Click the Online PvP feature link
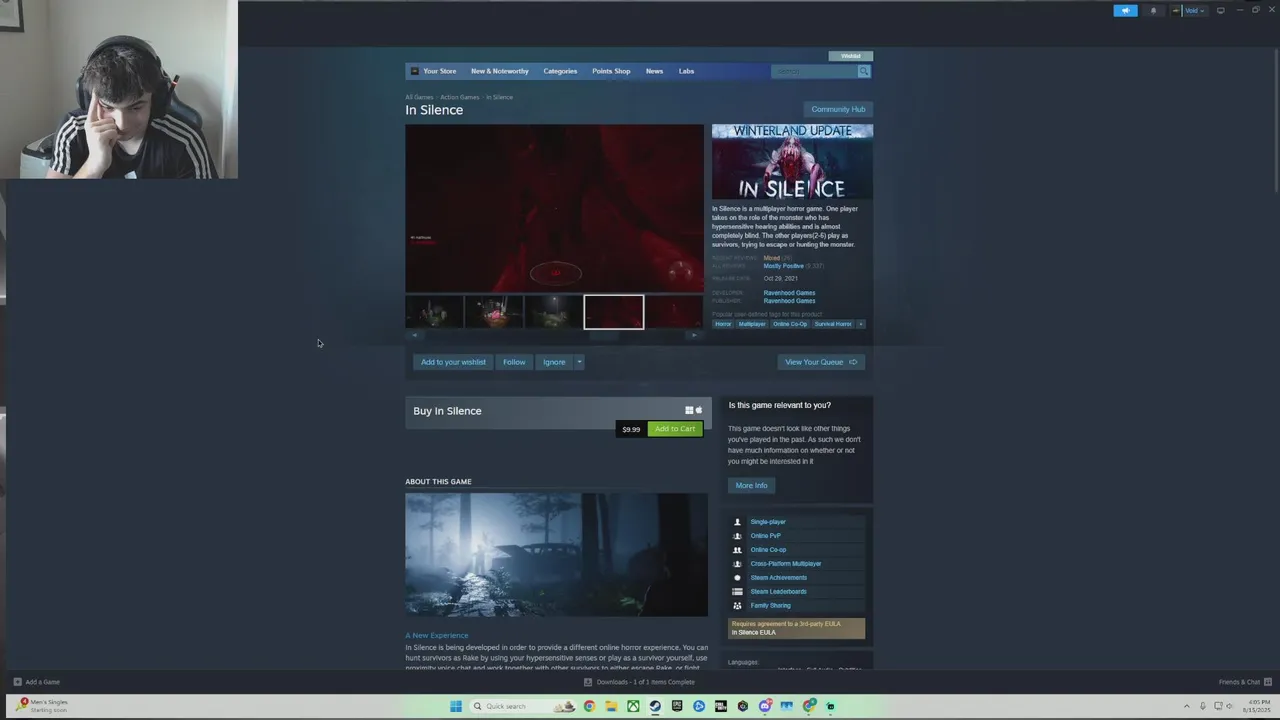 (766, 536)
